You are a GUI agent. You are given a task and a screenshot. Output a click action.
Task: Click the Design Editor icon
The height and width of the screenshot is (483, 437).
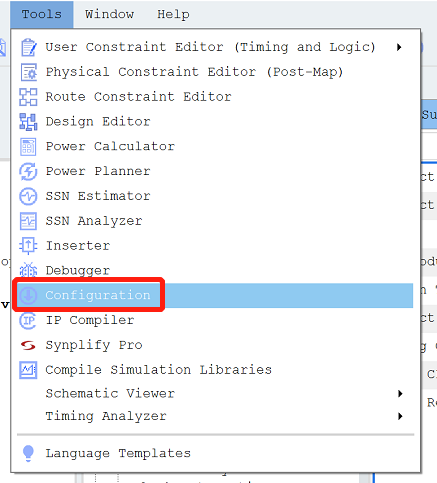[28, 122]
